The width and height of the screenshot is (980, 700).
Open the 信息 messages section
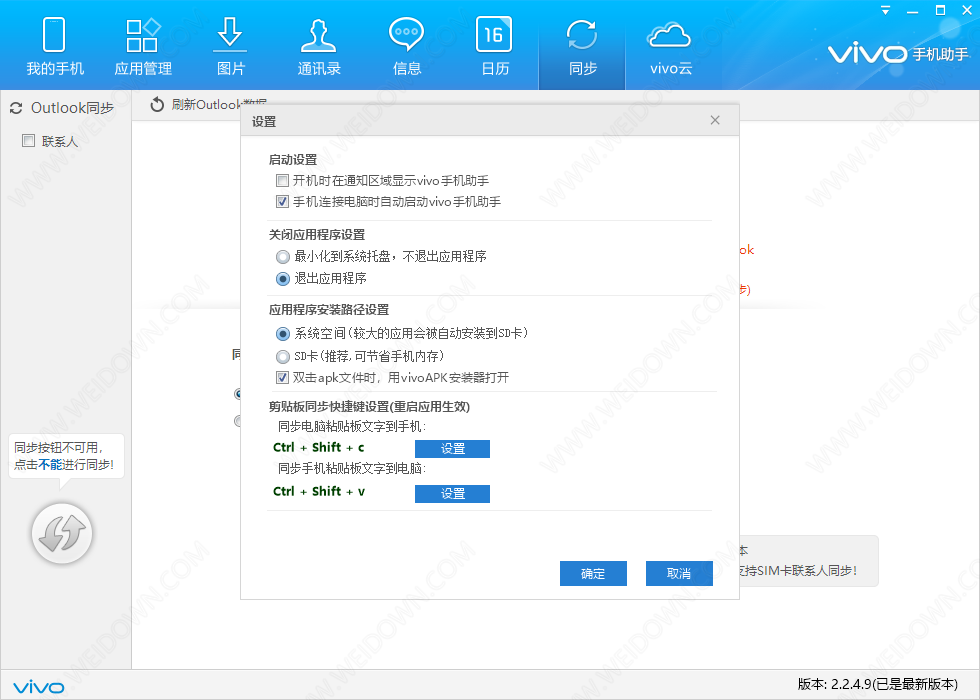click(x=407, y=47)
